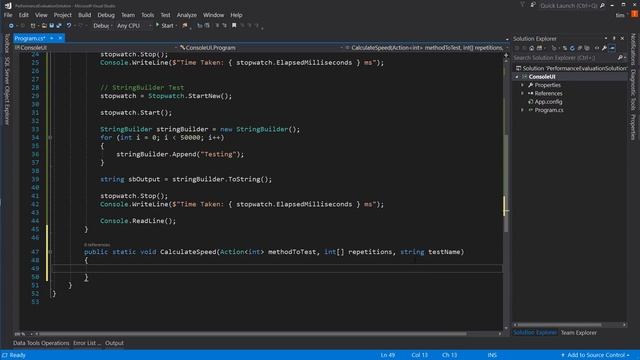Image resolution: width=640 pixels, height=360 pixels.
Task: Open the Debug solution configuration dropdown
Action: (102, 26)
